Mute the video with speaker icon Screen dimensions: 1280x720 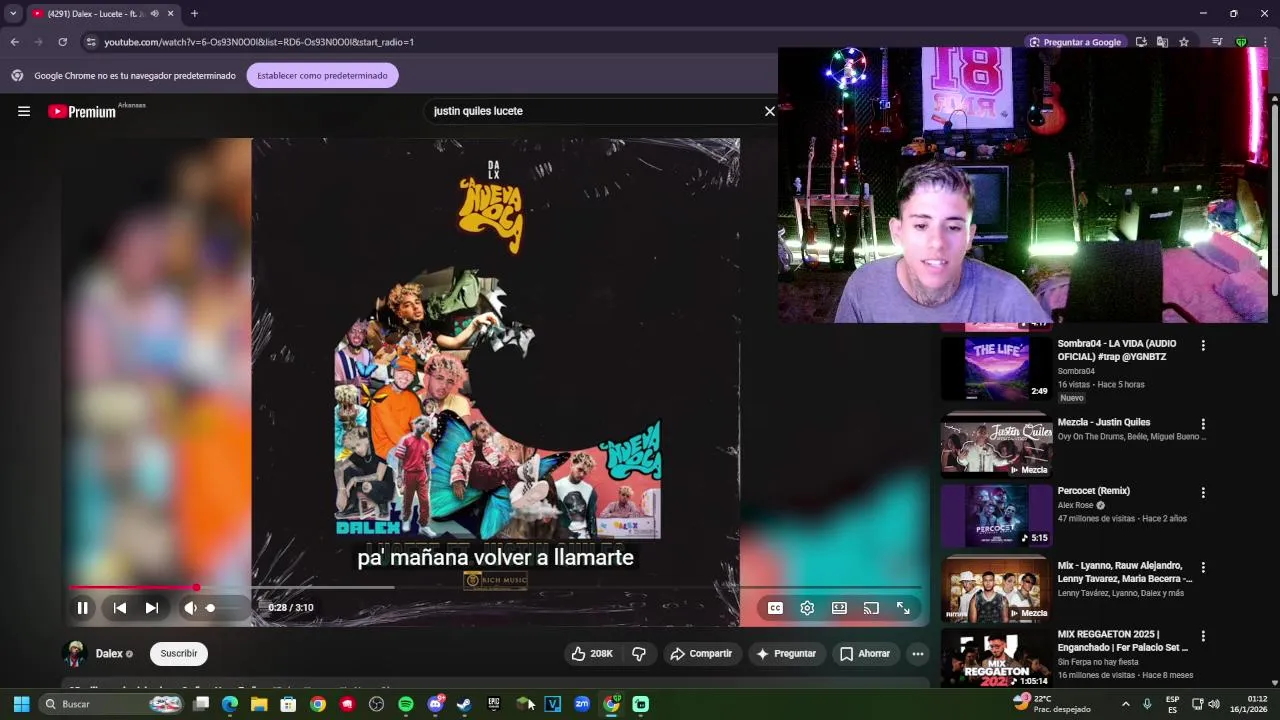coord(190,608)
